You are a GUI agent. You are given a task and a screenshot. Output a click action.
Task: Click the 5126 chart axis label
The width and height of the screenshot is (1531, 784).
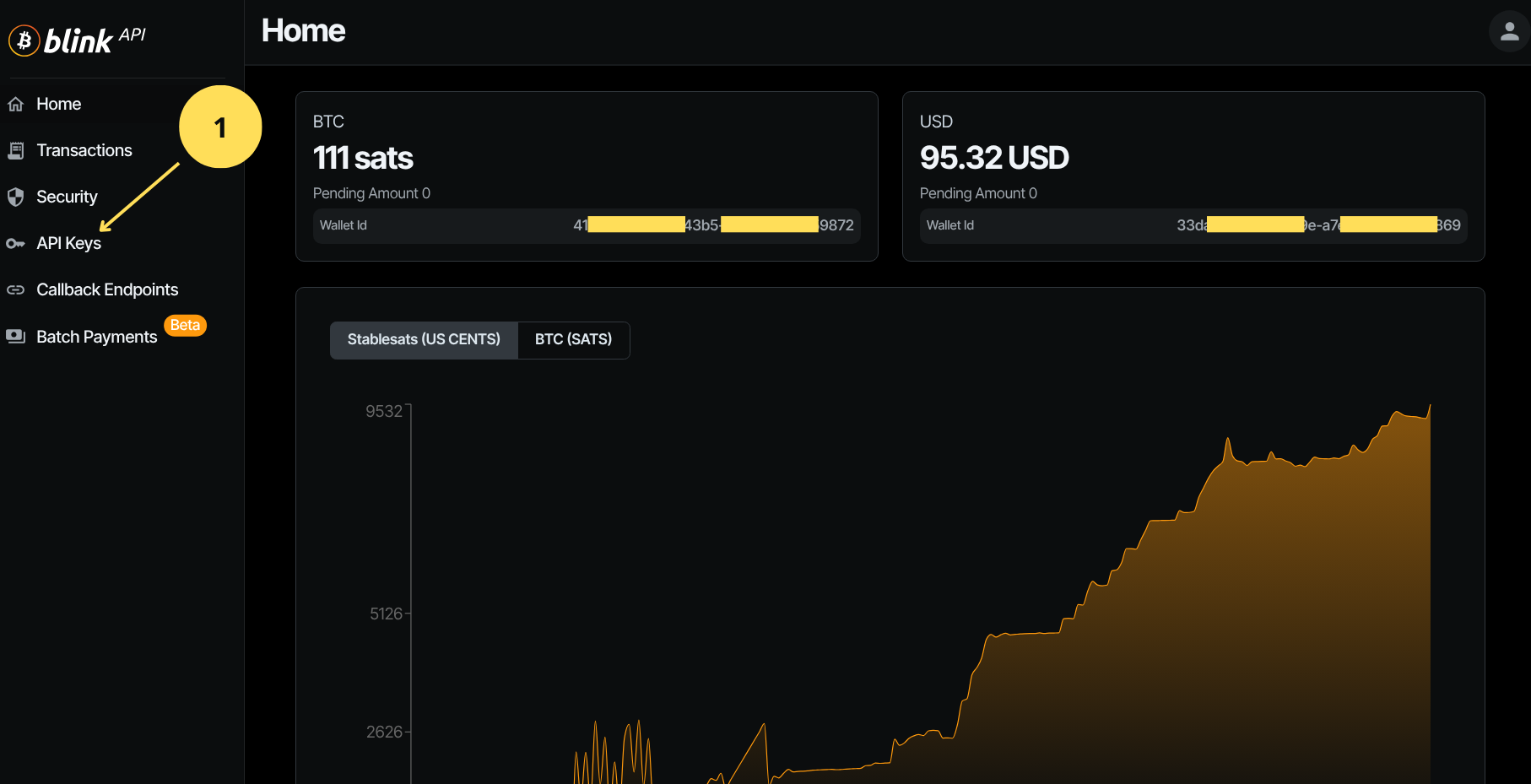386,614
